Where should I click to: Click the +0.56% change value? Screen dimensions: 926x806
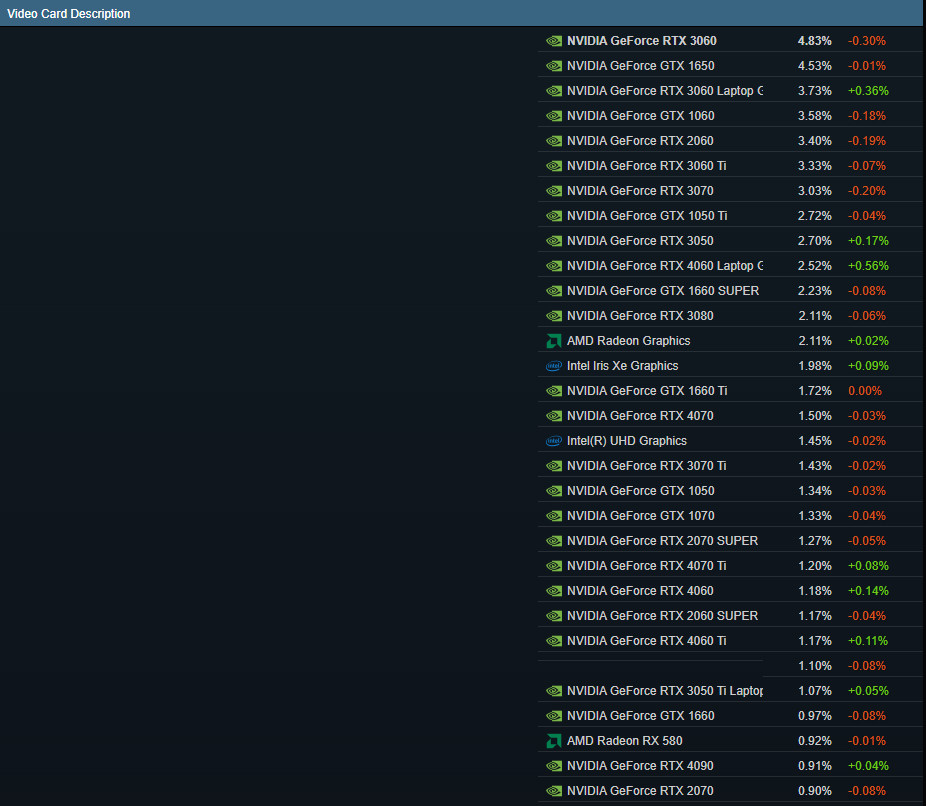(x=868, y=266)
